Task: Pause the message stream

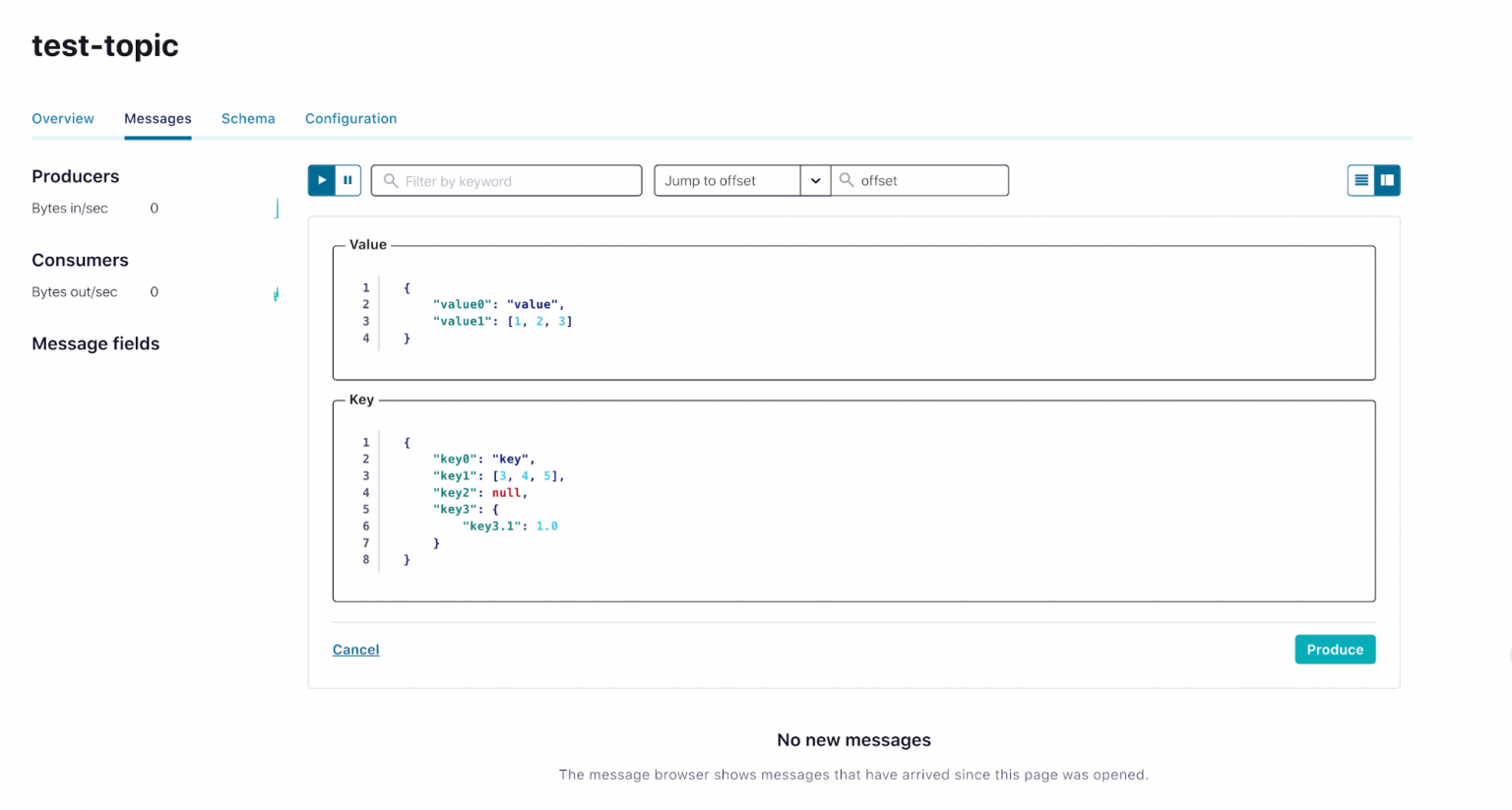Action: point(347,180)
